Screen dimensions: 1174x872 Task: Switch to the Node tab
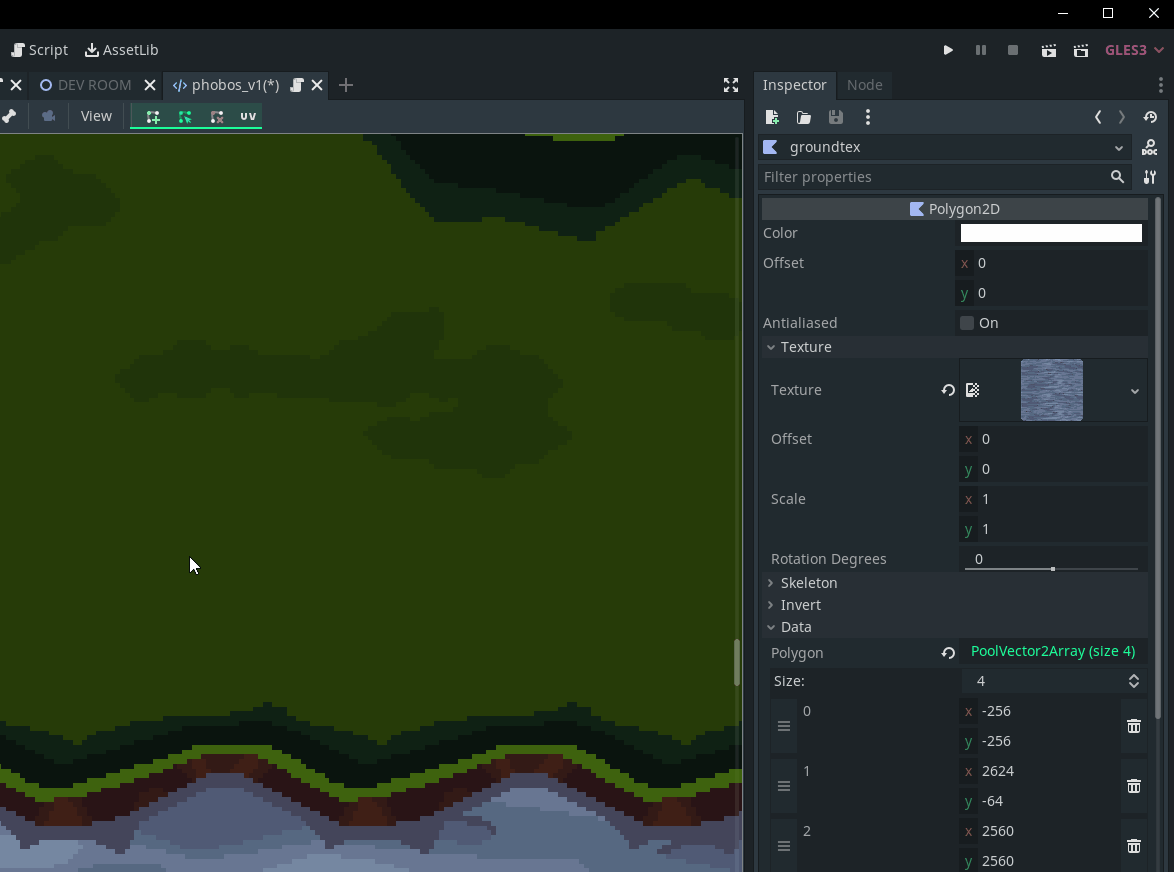coord(864,85)
